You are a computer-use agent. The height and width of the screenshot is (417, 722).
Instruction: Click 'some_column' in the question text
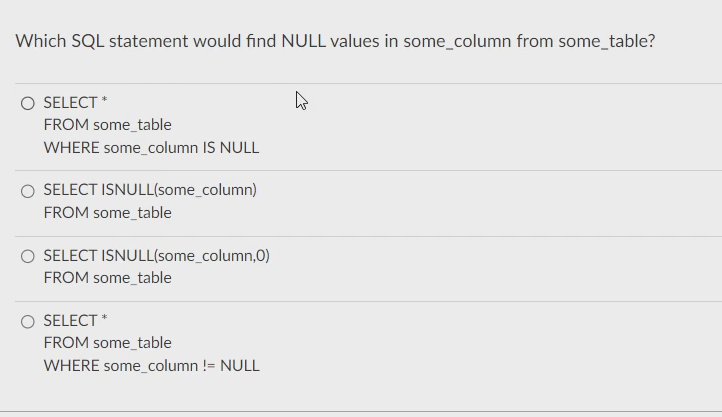coord(457,41)
